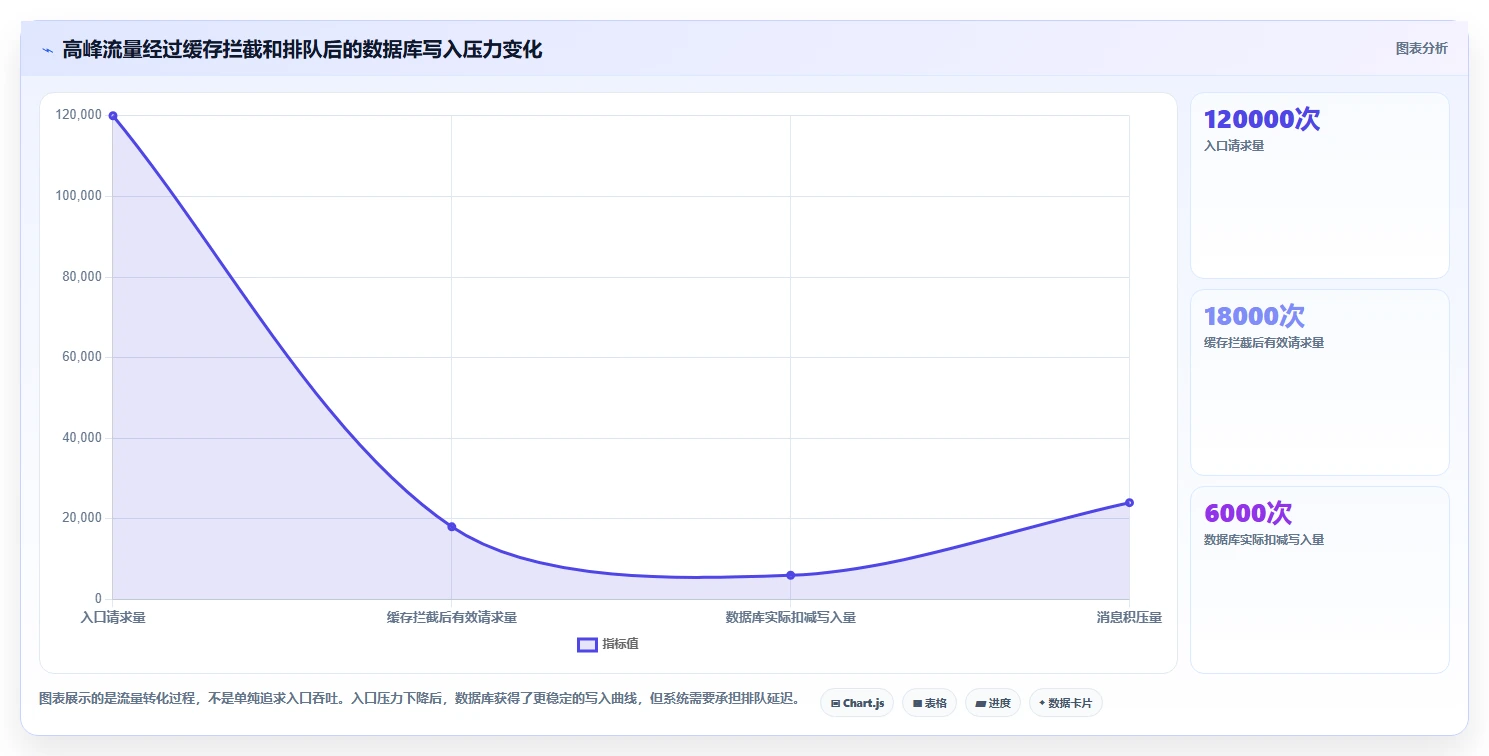Click the 数据卡片 chip
The image size is (1489, 756).
[x=1065, y=703]
